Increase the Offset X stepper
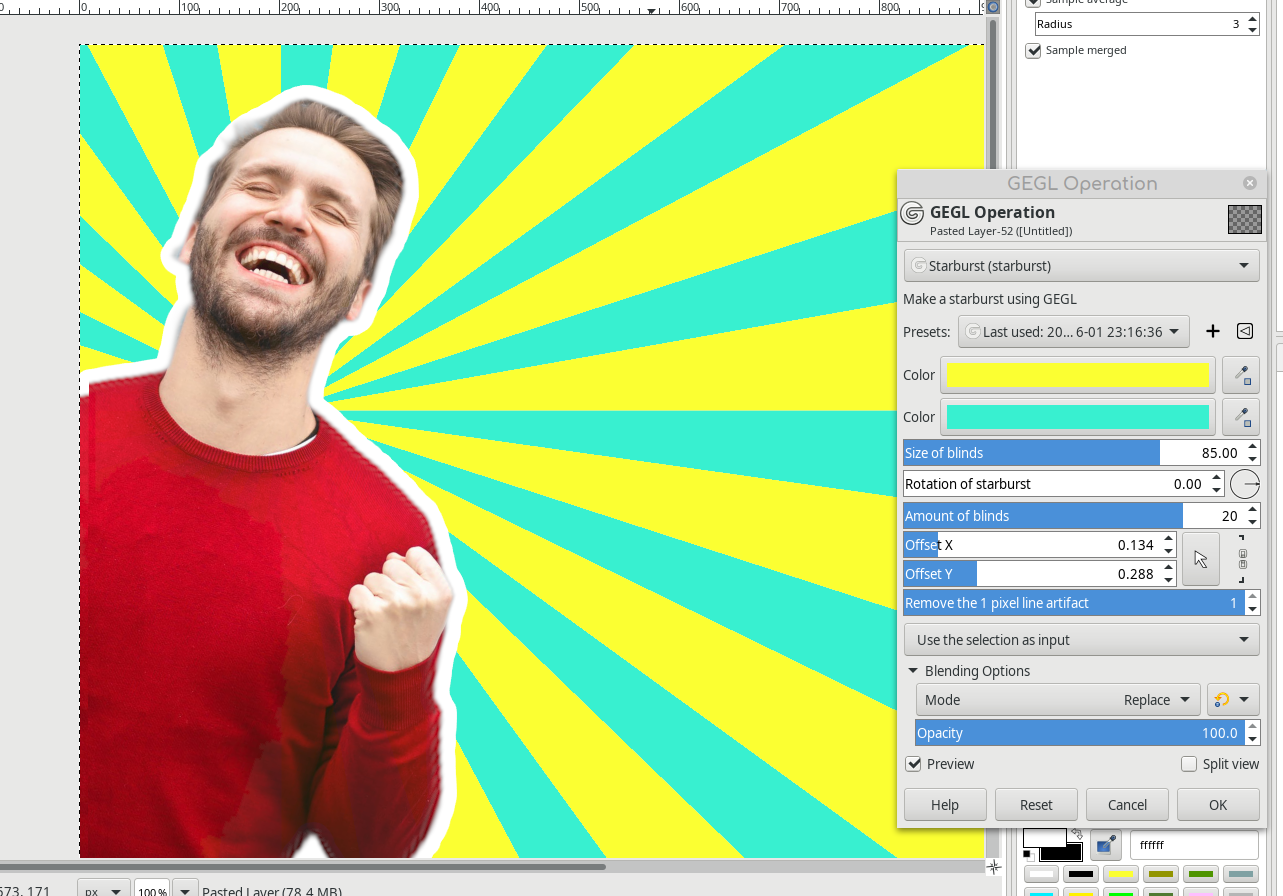The height and width of the screenshot is (896, 1283). tap(1168, 539)
